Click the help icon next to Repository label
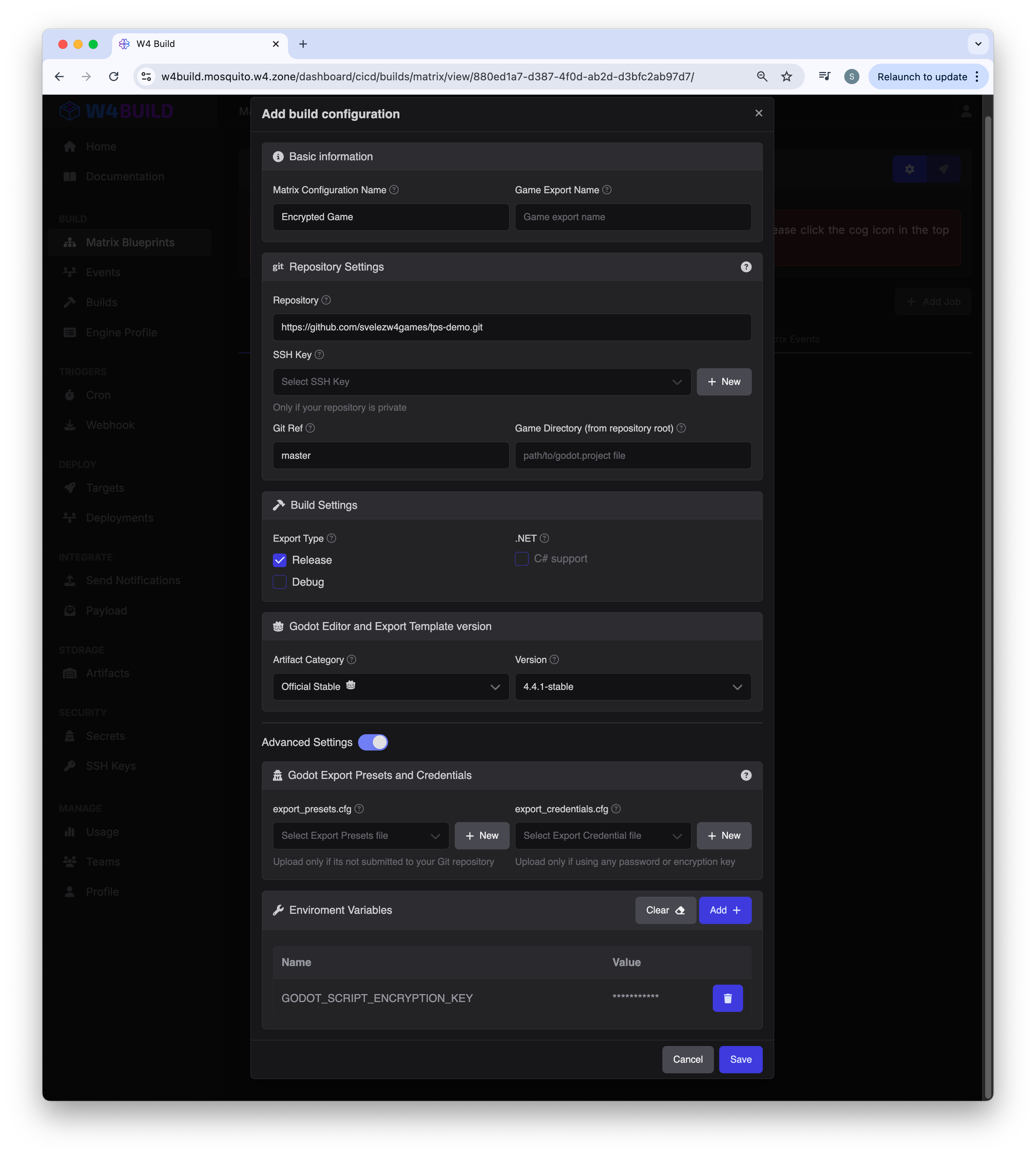 coord(326,300)
